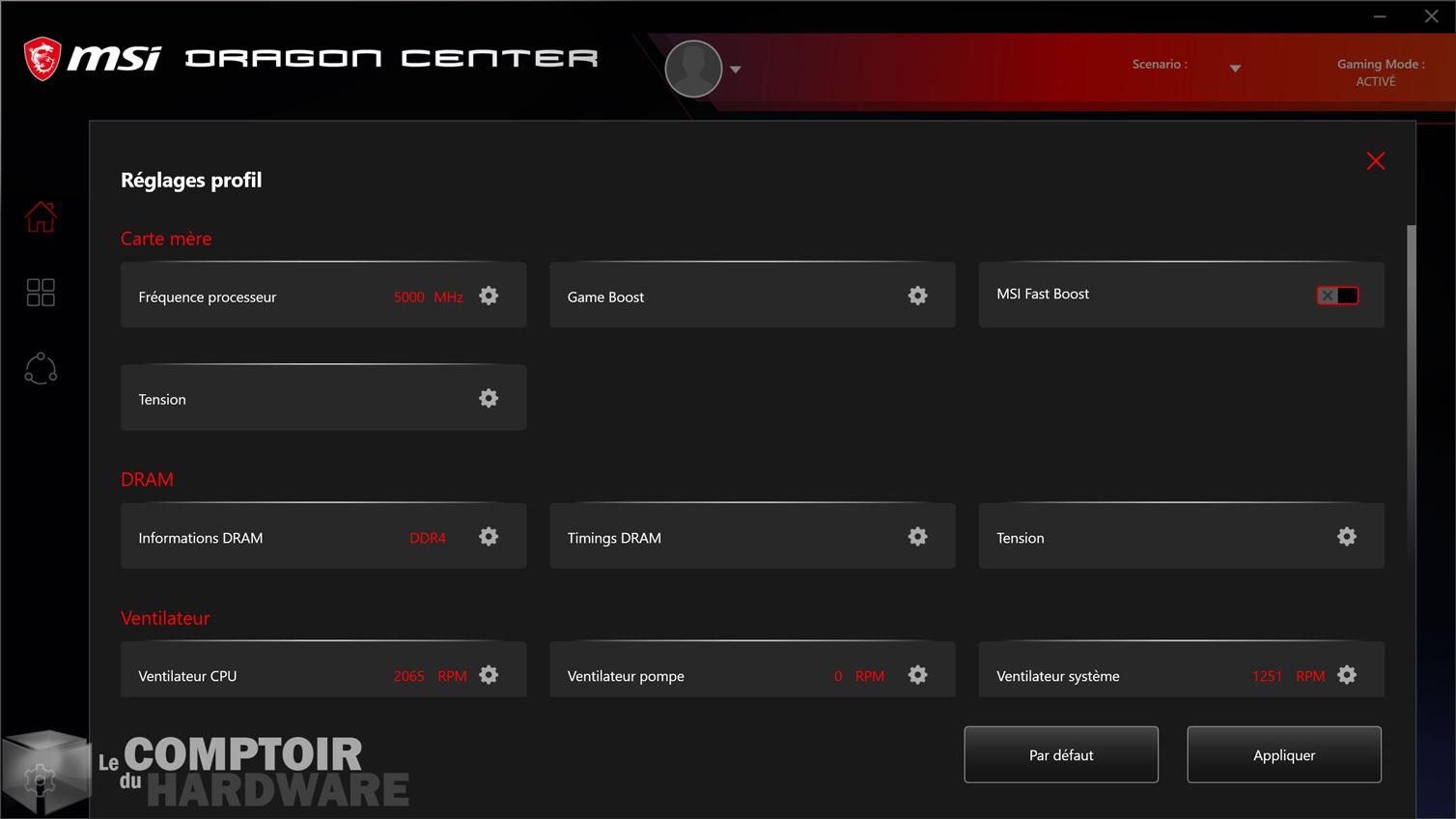Open Ventilateur pompe gear settings

[x=917, y=675]
